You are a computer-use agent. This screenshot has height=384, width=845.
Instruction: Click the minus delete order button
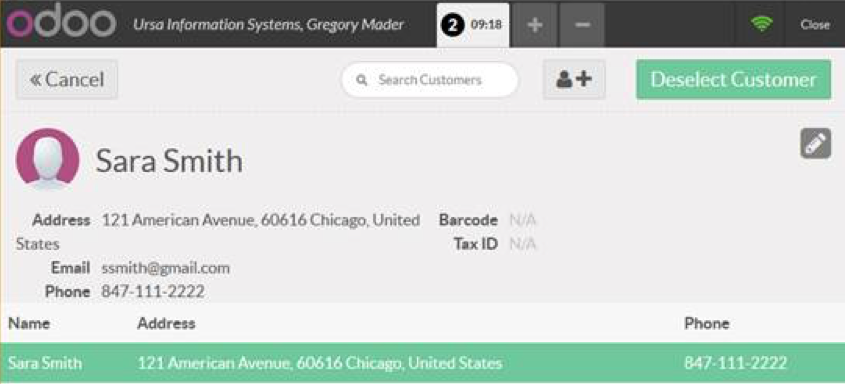click(x=581, y=25)
